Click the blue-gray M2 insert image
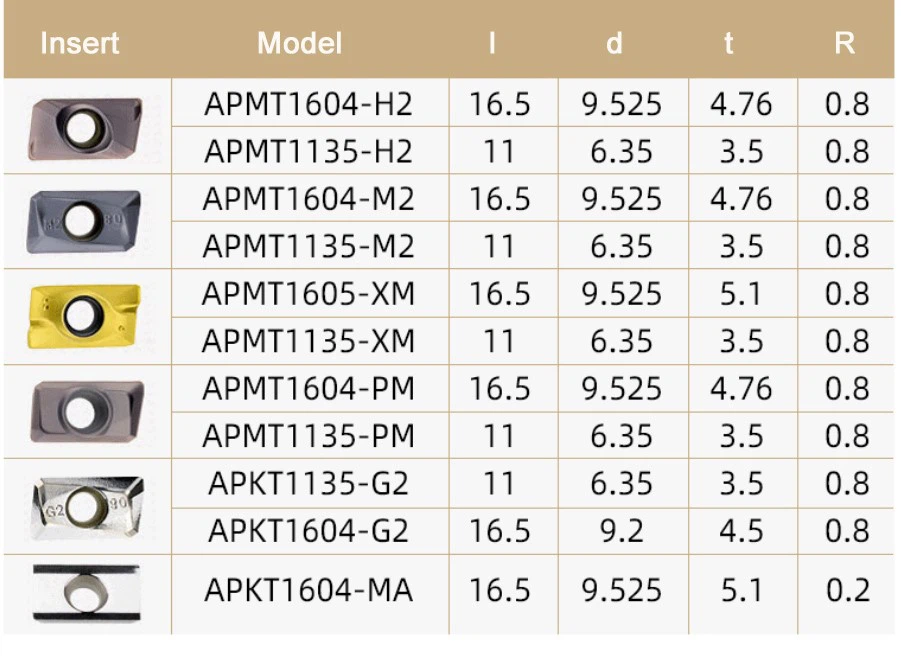Image resolution: width=901 pixels, height=656 pixels. 84,222
